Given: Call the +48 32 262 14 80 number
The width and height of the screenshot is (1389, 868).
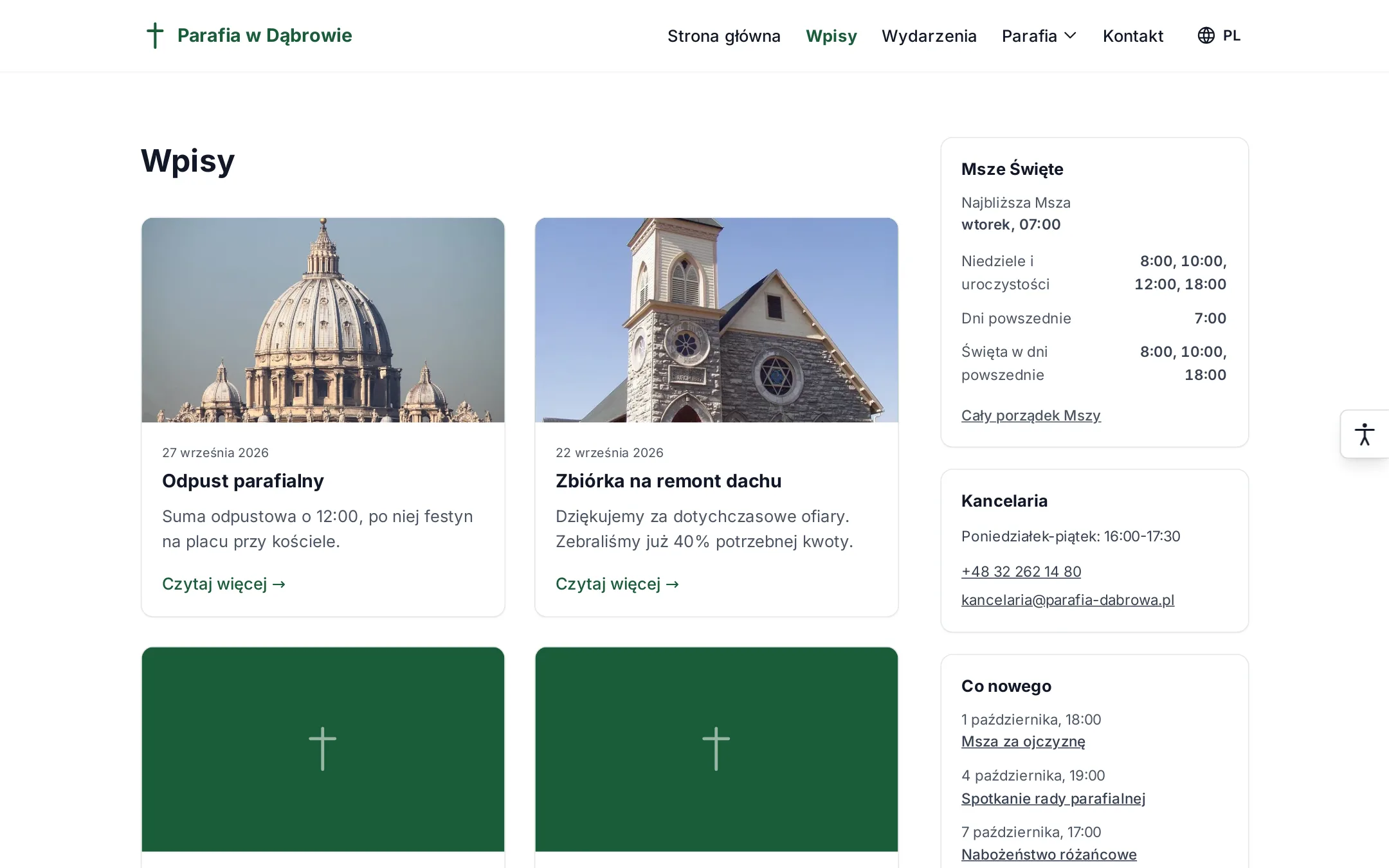Looking at the screenshot, I should (1021, 572).
